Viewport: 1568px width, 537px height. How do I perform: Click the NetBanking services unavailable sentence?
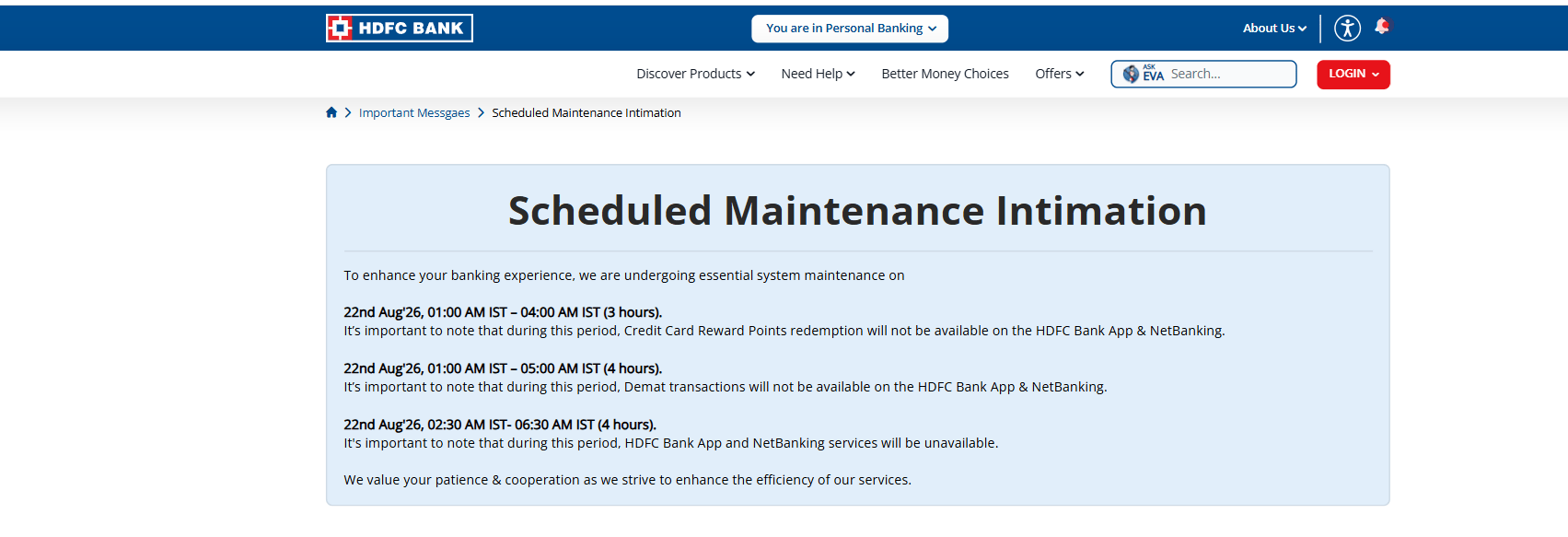pos(671,443)
